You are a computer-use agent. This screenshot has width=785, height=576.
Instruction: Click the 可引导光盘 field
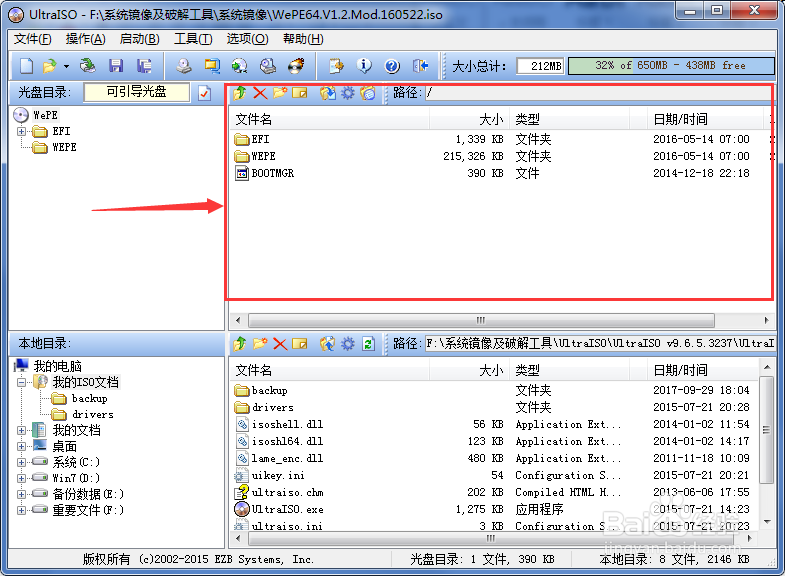tap(137, 92)
